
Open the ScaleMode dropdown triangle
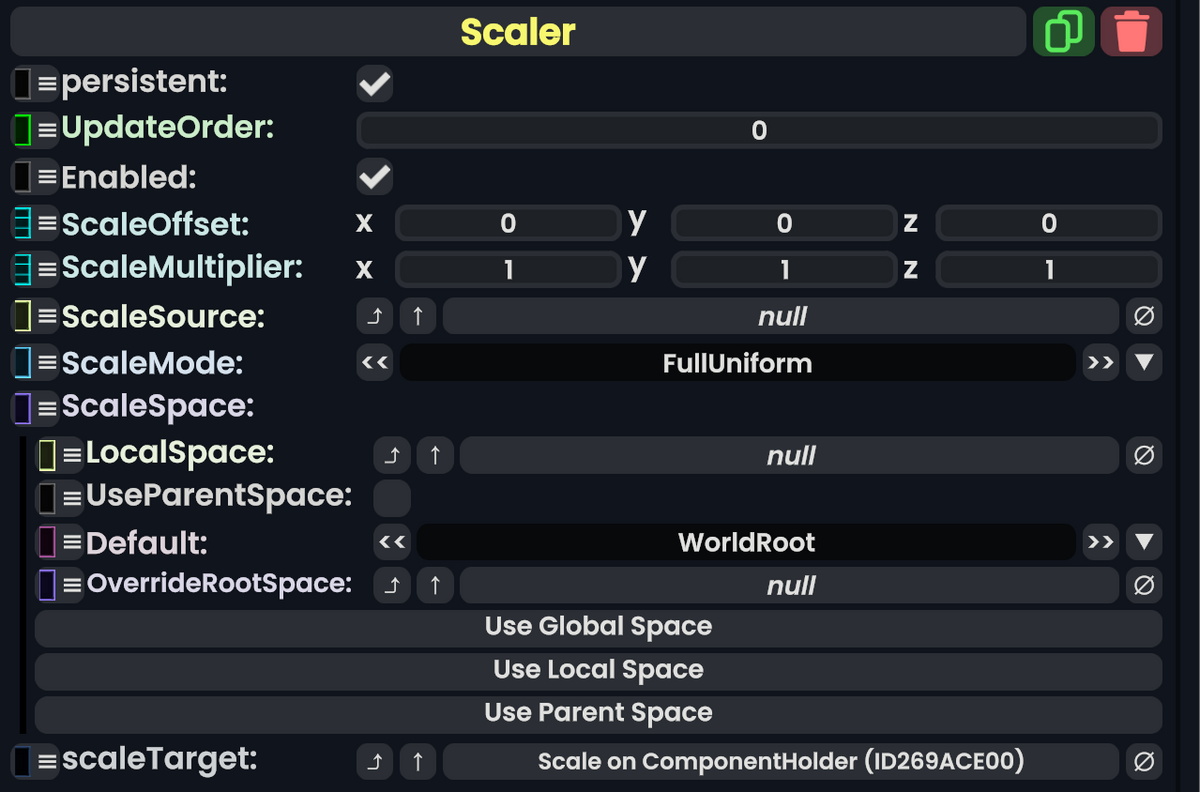1144,363
